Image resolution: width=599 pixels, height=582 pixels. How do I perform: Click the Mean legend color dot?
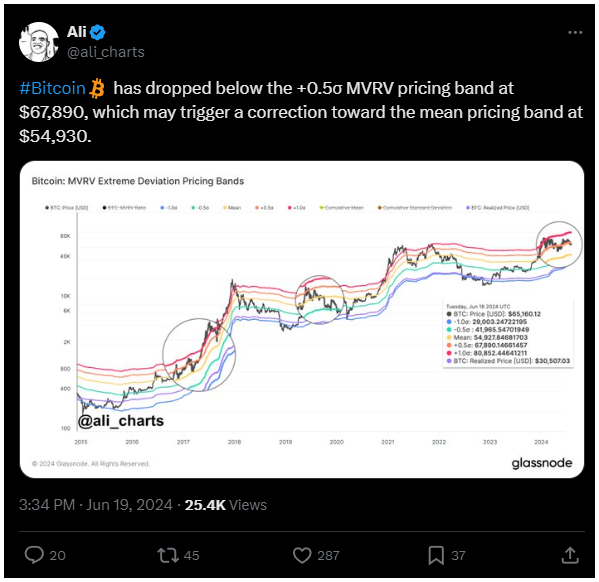click(x=225, y=208)
